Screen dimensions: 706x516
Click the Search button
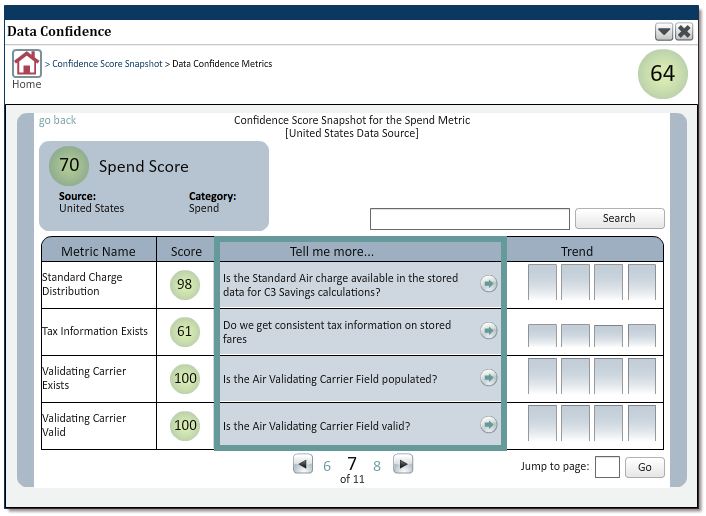coord(619,218)
